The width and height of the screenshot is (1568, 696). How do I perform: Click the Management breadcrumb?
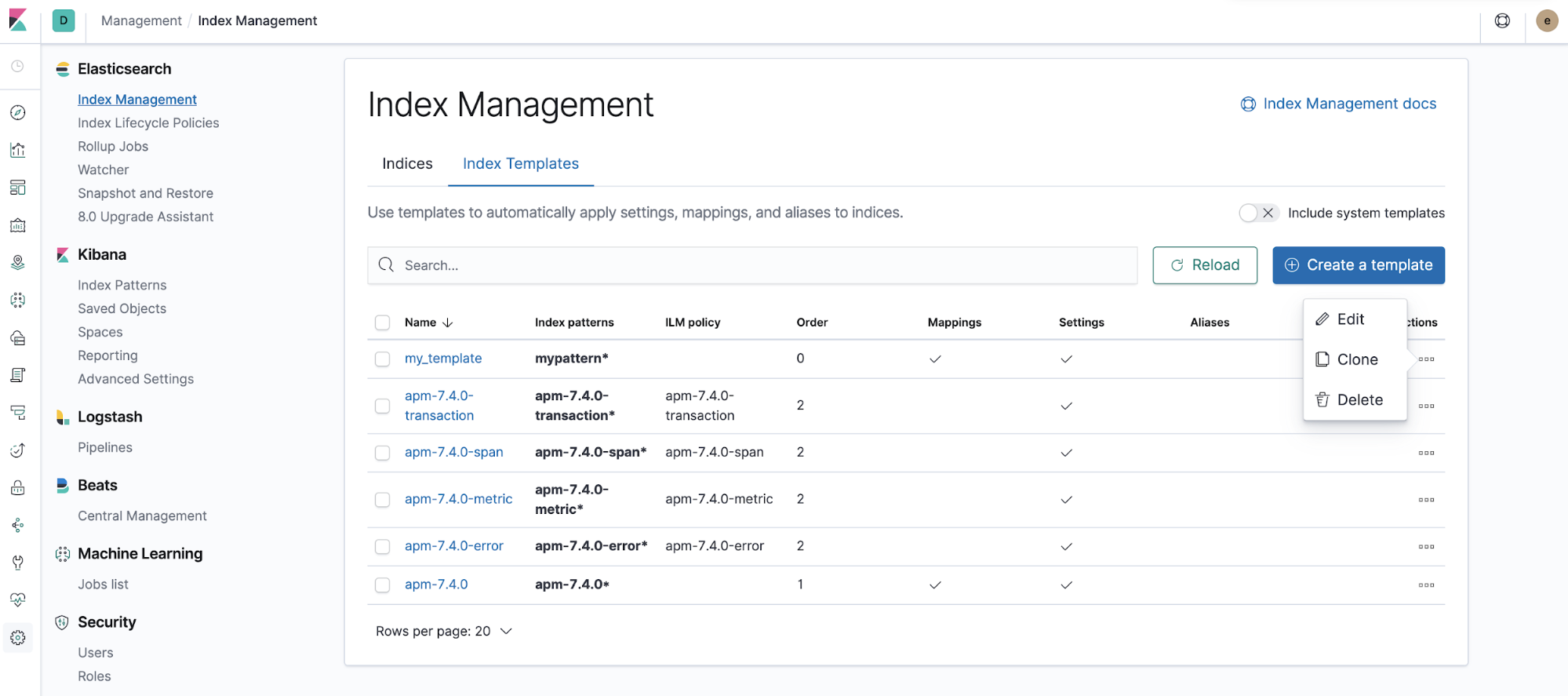pos(141,20)
